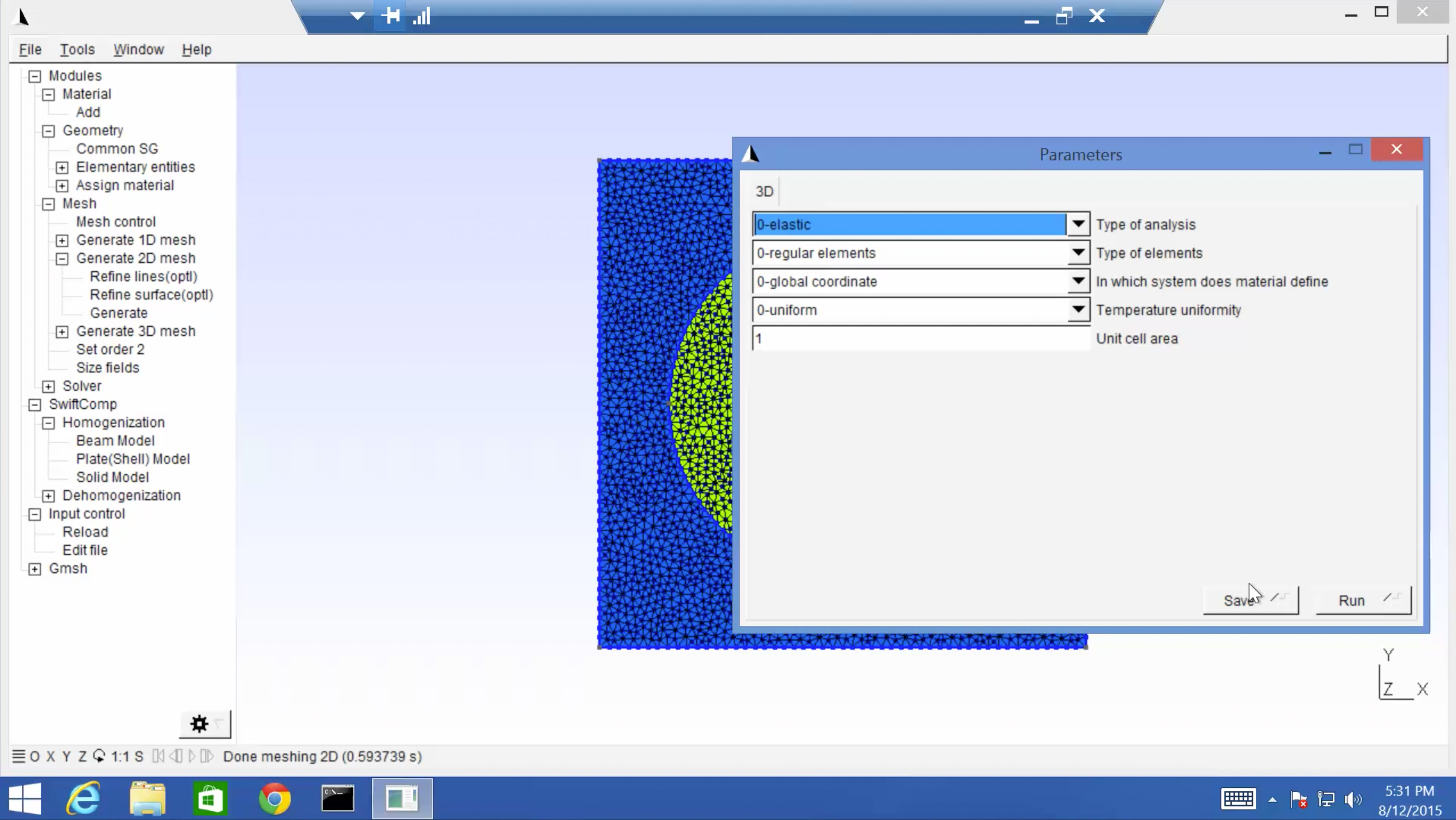Toggle the O options button in status bar
Screen dimensions: 1456x820
click(x=35, y=757)
